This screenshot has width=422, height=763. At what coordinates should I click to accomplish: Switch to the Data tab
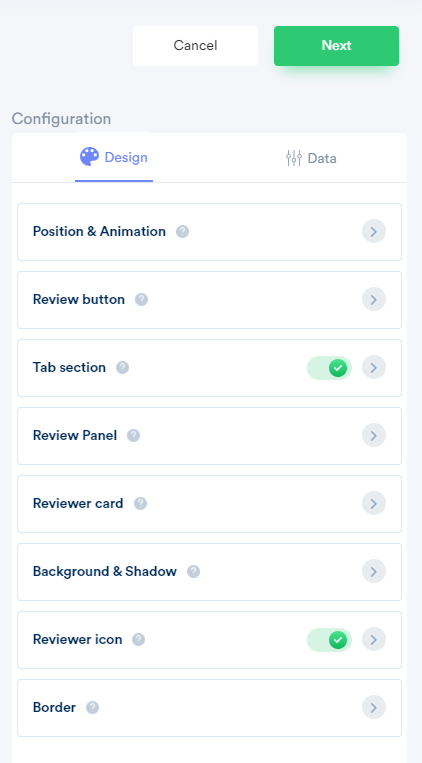click(x=311, y=158)
